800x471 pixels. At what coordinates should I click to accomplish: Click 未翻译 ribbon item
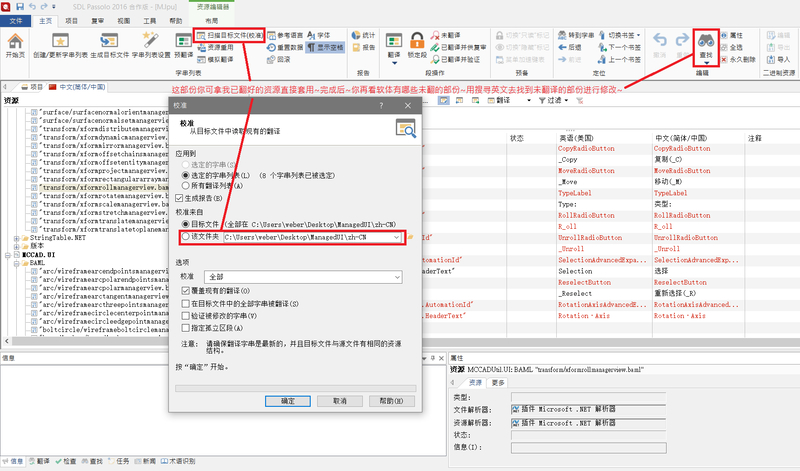click(x=445, y=35)
